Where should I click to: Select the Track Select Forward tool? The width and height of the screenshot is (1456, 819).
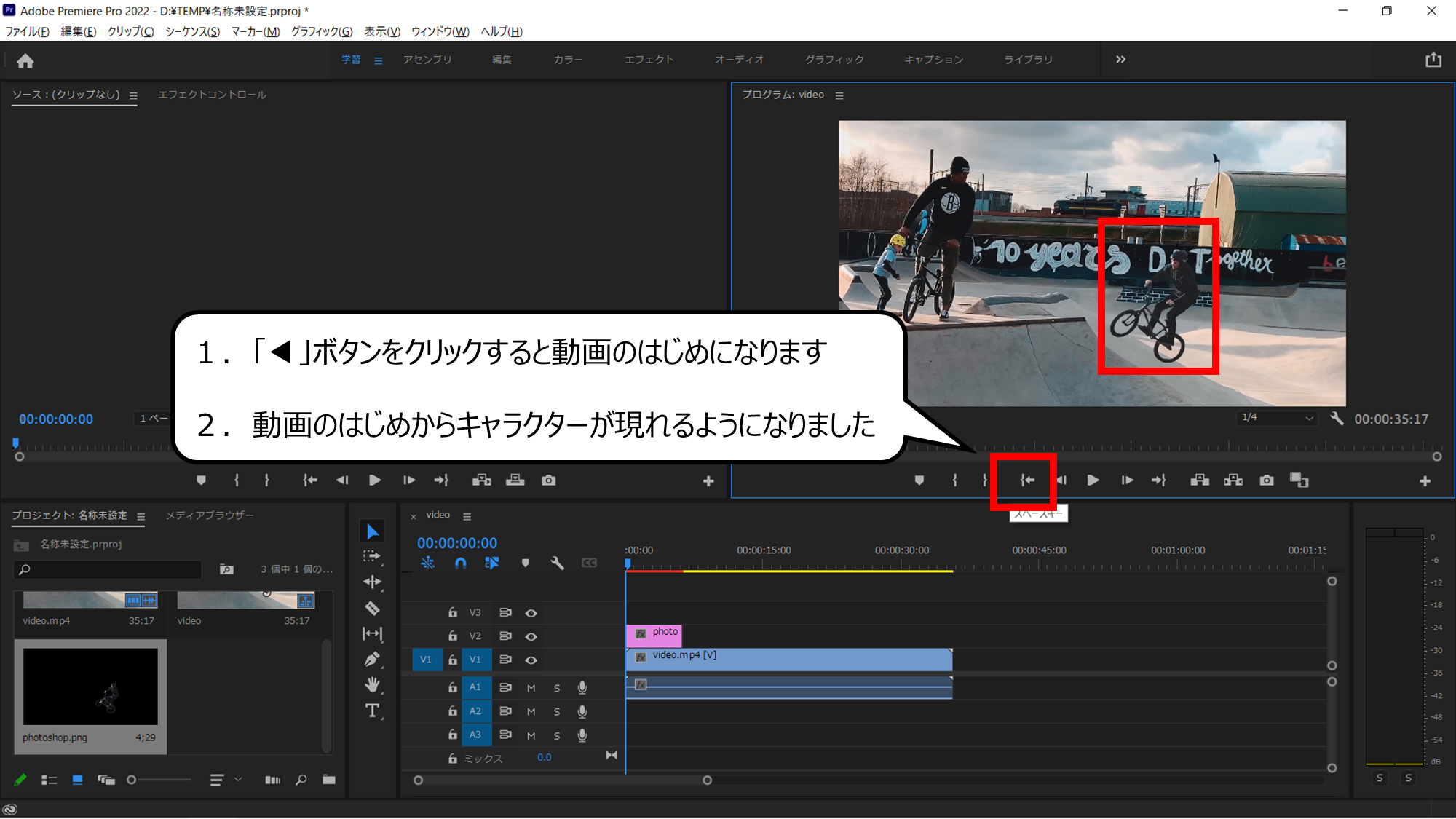click(372, 557)
